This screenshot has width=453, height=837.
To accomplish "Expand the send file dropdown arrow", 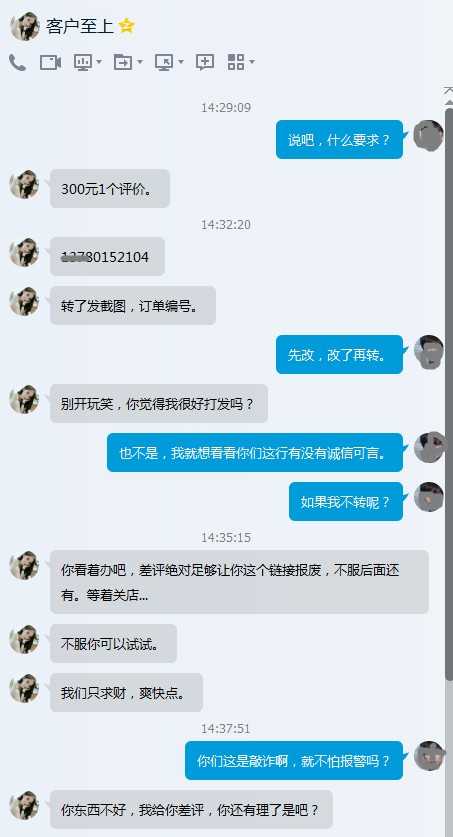I will click(x=140, y=62).
